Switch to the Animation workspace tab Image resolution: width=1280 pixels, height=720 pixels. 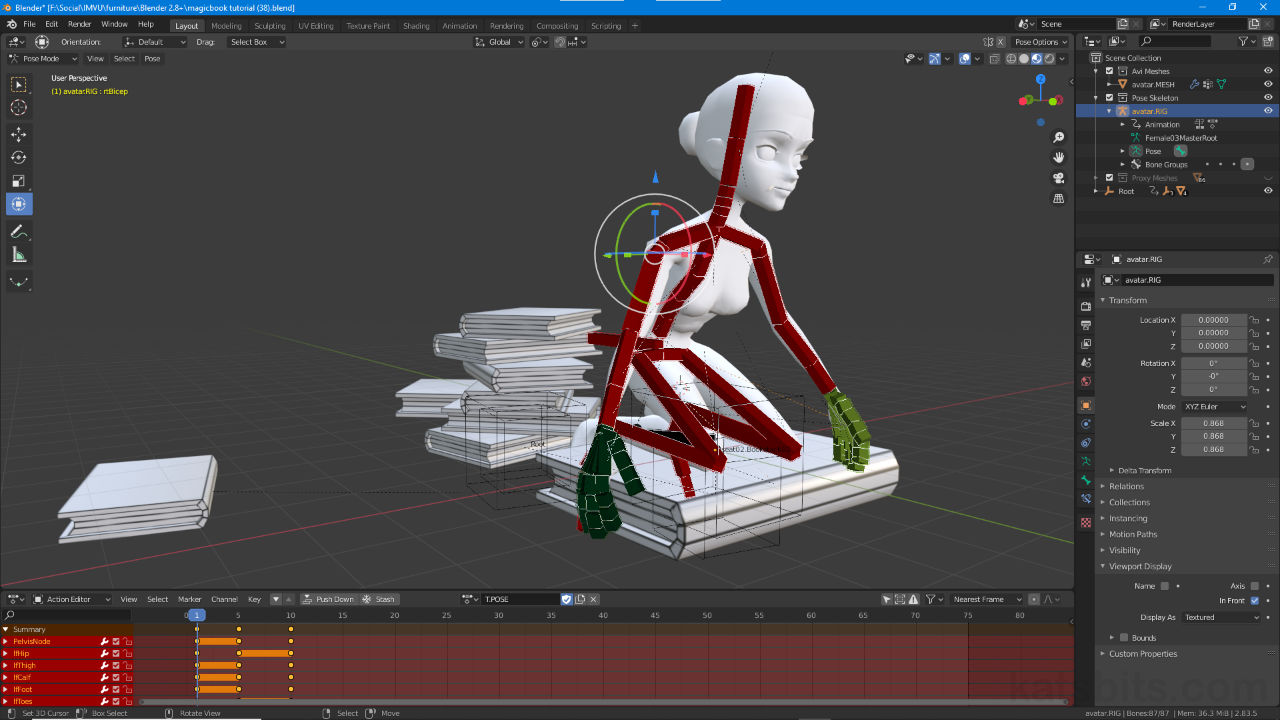pos(459,26)
